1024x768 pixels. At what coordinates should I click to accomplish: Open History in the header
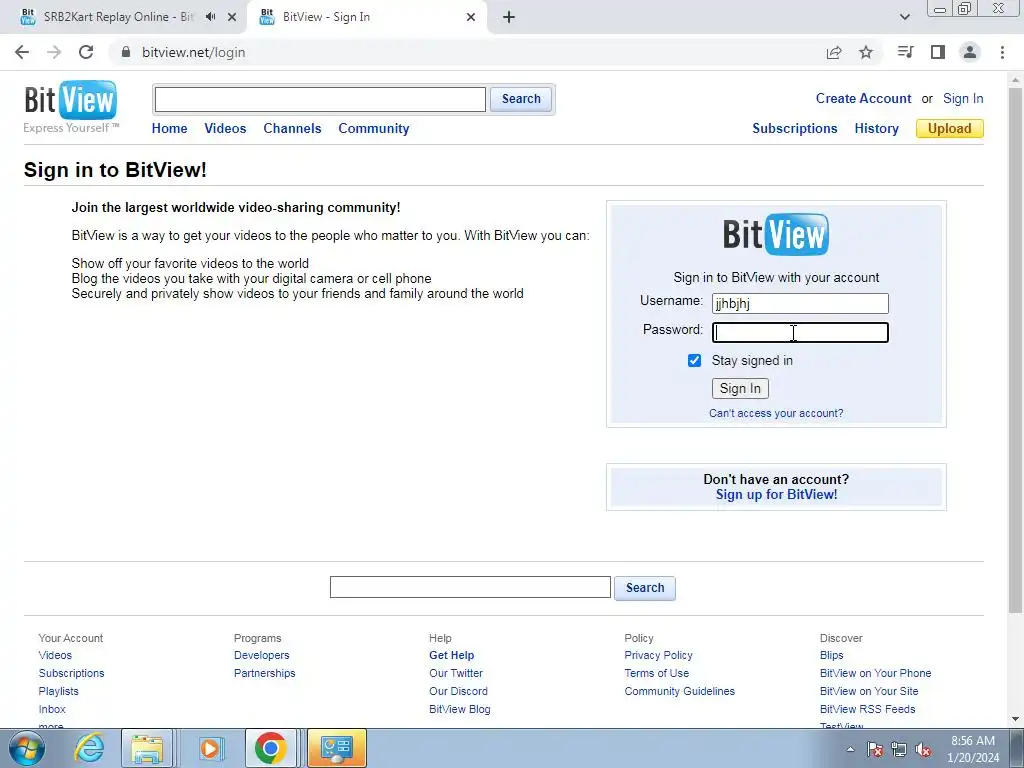[876, 129]
